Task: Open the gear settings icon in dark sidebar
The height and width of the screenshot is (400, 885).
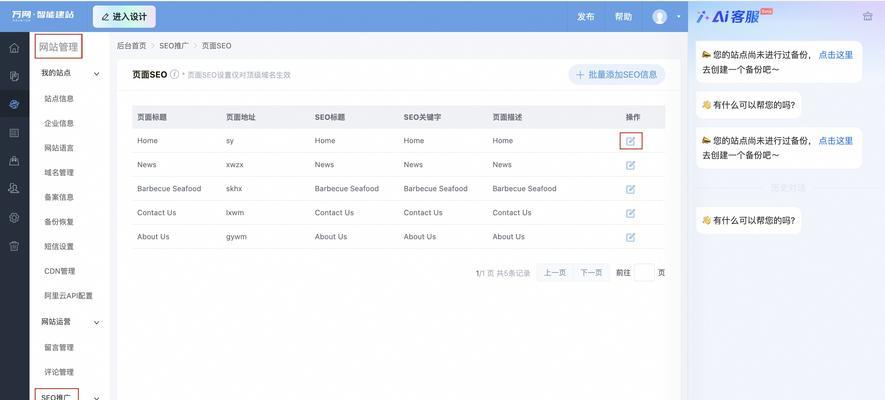Action: tap(14, 218)
